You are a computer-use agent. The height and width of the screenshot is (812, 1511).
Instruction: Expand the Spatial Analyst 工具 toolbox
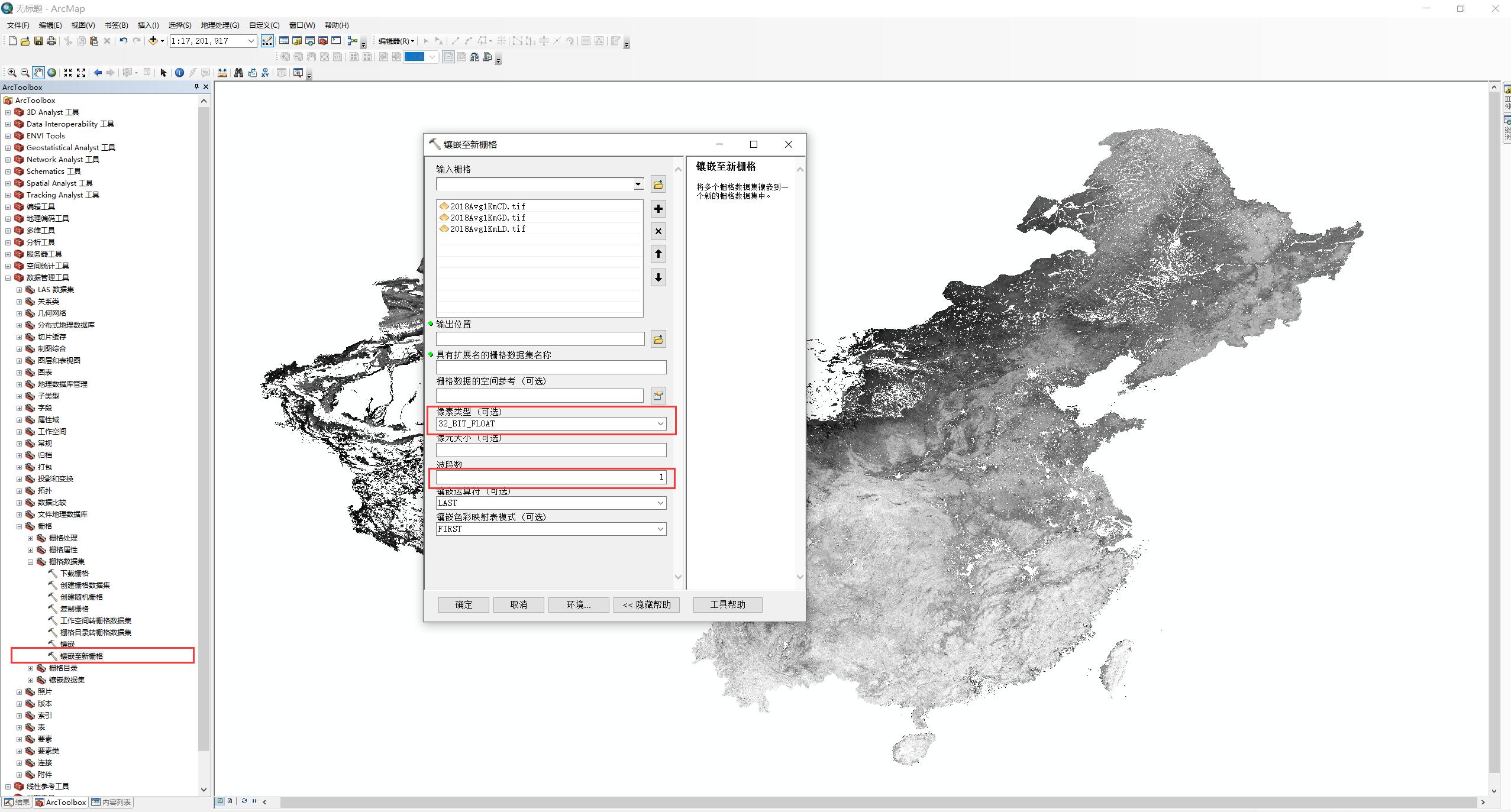click(8, 183)
